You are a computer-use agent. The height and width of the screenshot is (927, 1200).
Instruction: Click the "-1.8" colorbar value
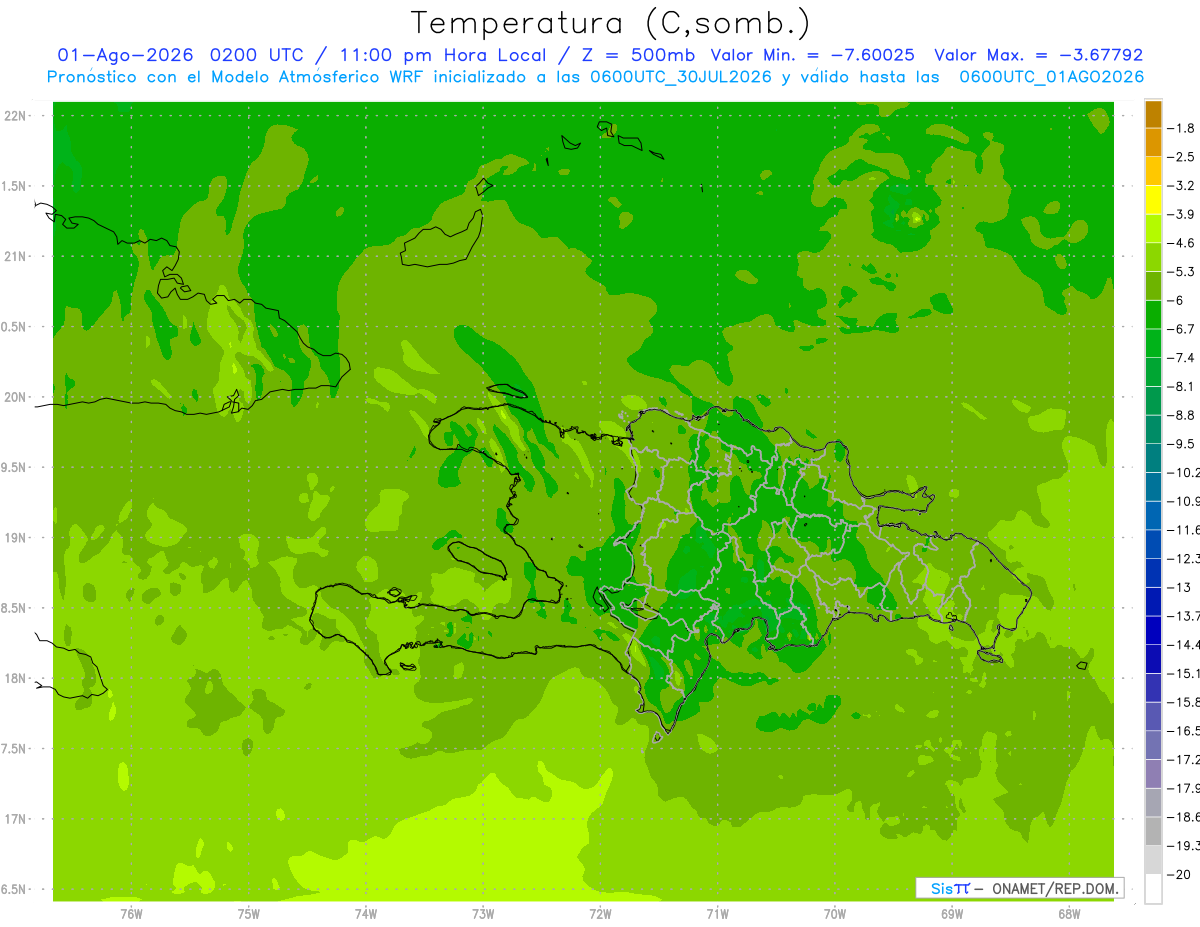pyautogui.click(x=1180, y=128)
